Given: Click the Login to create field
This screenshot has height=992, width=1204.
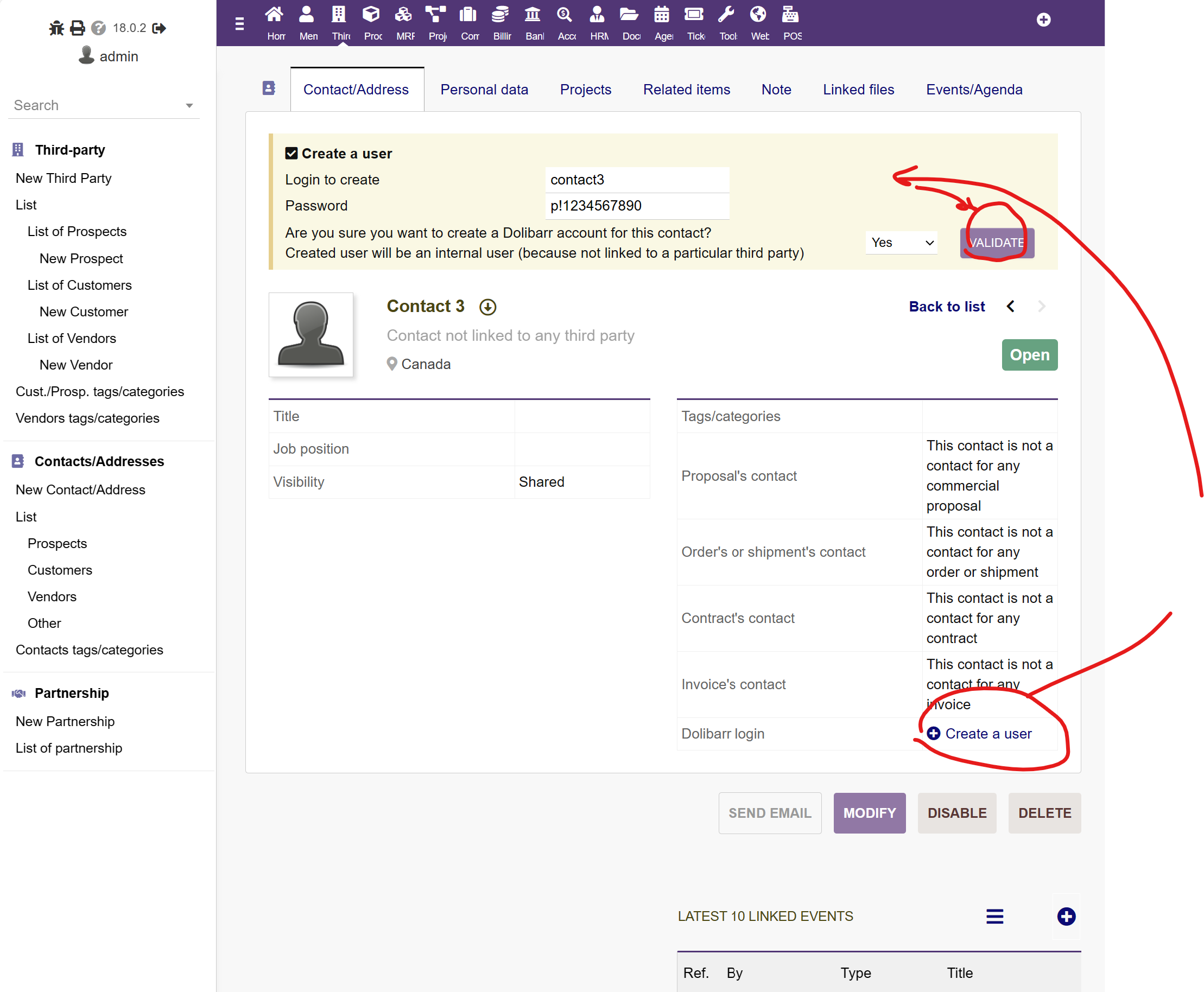Looking at the screenshot, I should coord(637,180).
